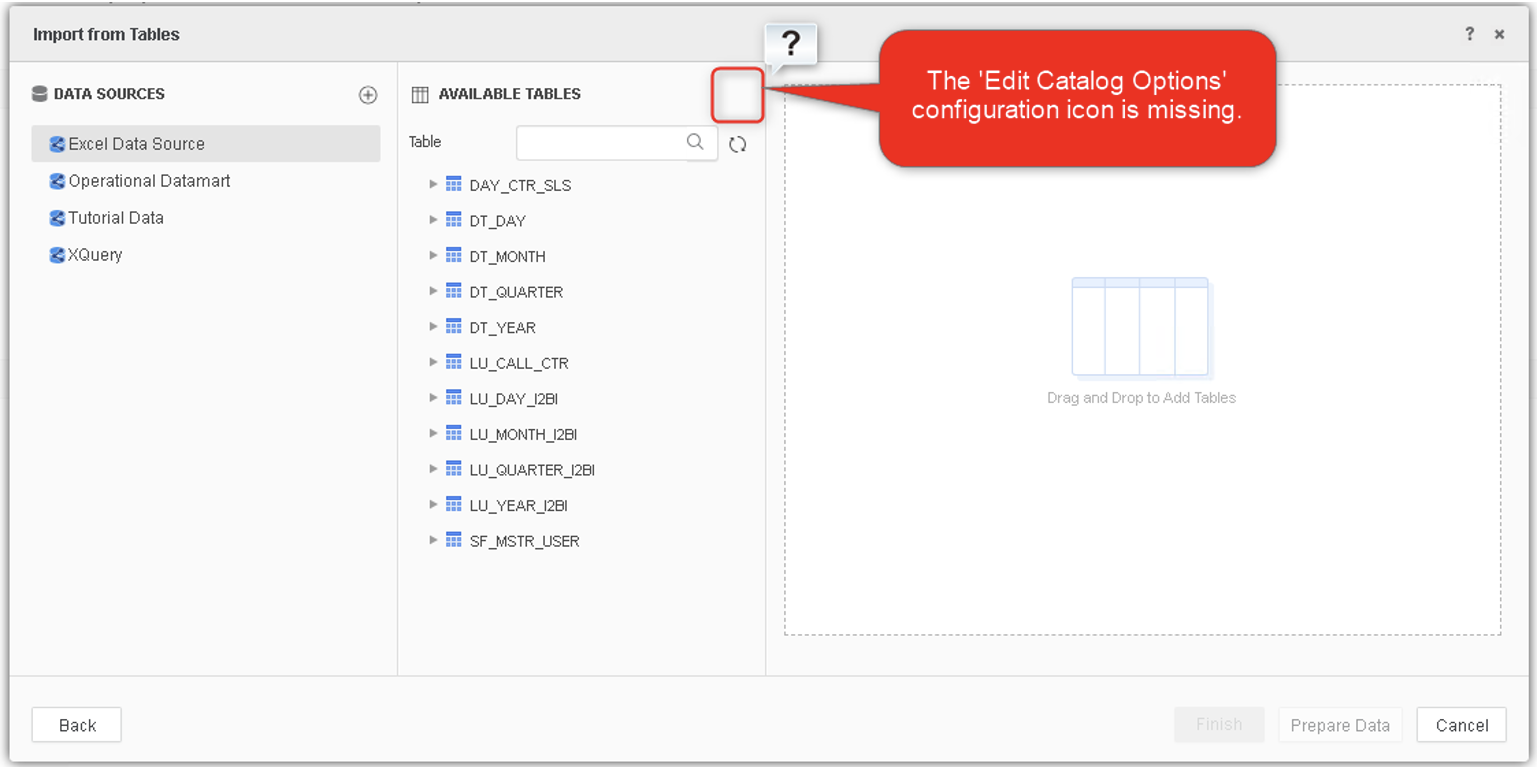Screen dimensions: 1538x772
Task: Click the add data source plus icon
Action: point(368,95)
